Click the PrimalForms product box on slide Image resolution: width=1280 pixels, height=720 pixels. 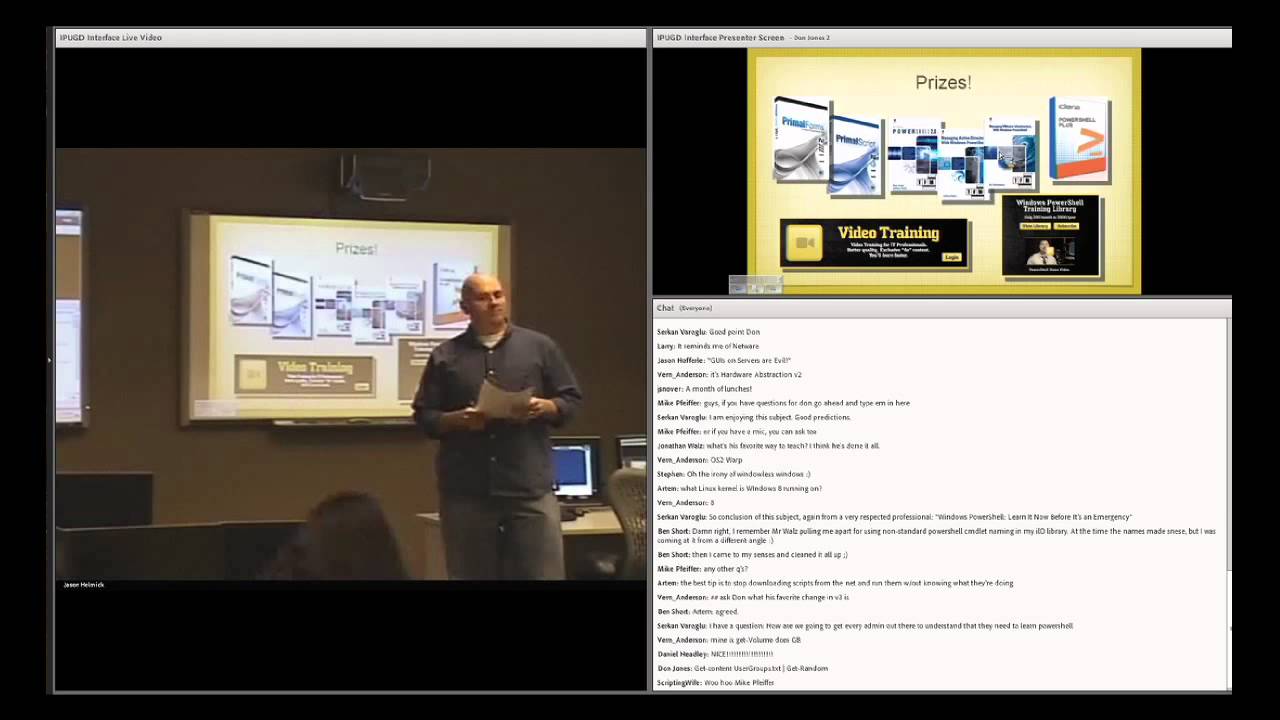(x=801, y=140)
